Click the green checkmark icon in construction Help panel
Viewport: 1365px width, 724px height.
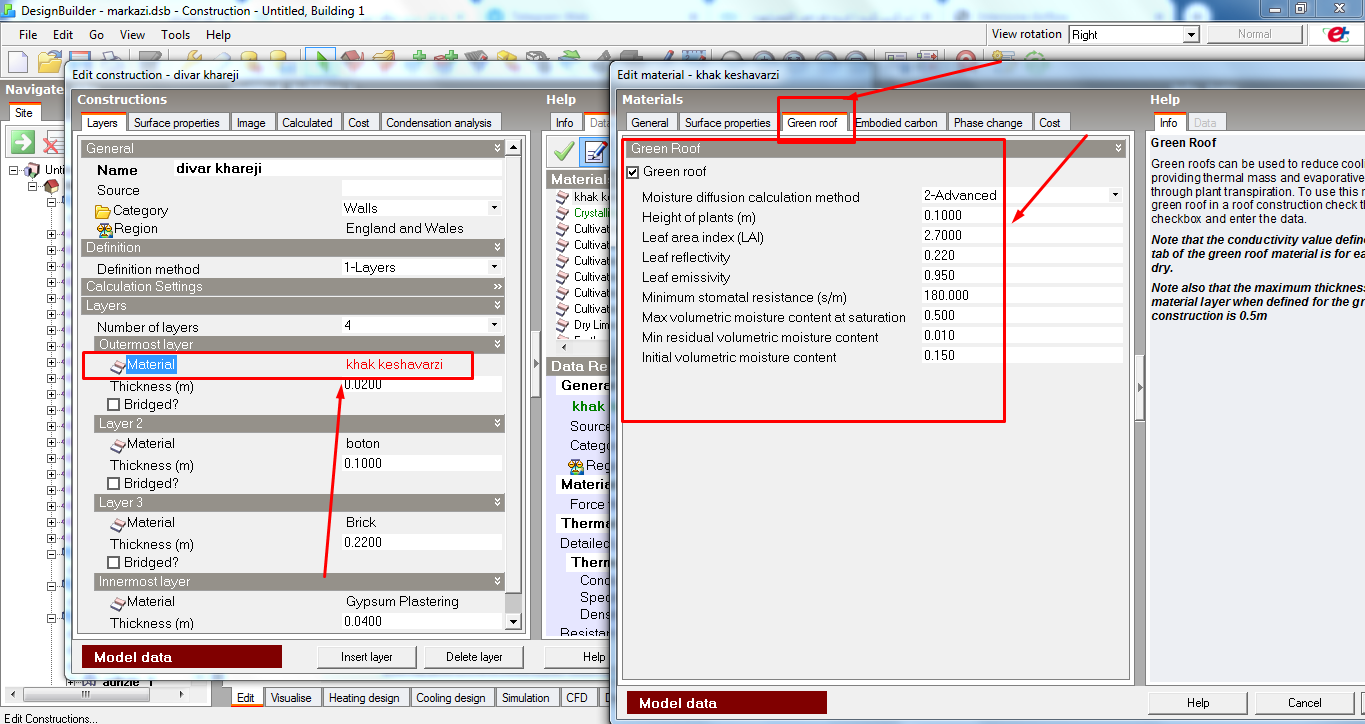click(563, 151)
